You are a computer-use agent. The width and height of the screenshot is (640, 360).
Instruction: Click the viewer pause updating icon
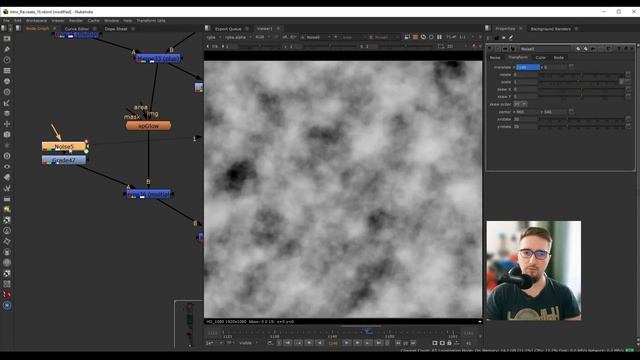tap(439, 37)
